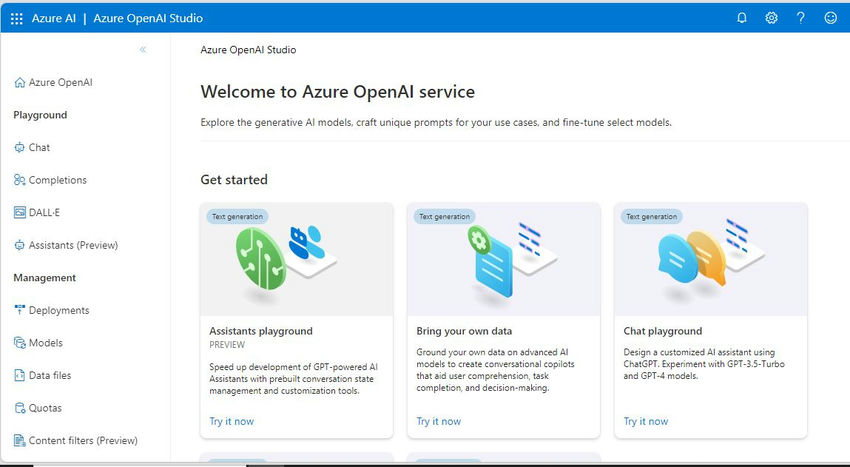
Task: Try it now under Bring your own data
Action: (x=439, y=421)
